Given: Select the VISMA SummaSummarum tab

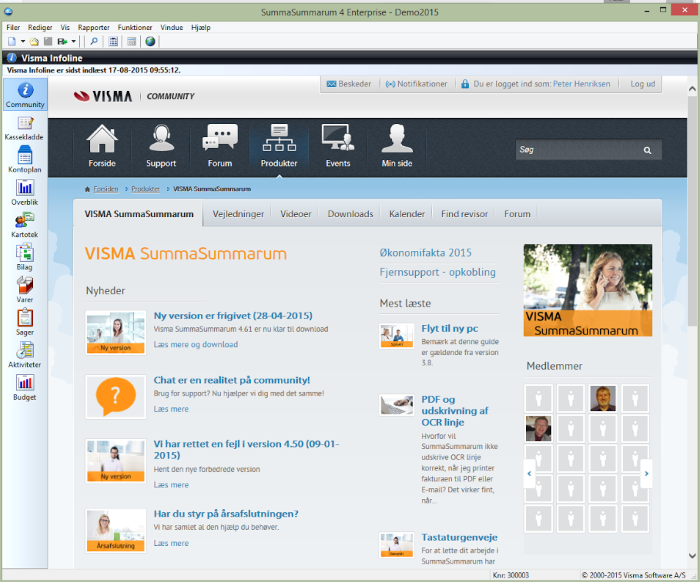Looking at the screenshot, I should click(x=139, y=214).
